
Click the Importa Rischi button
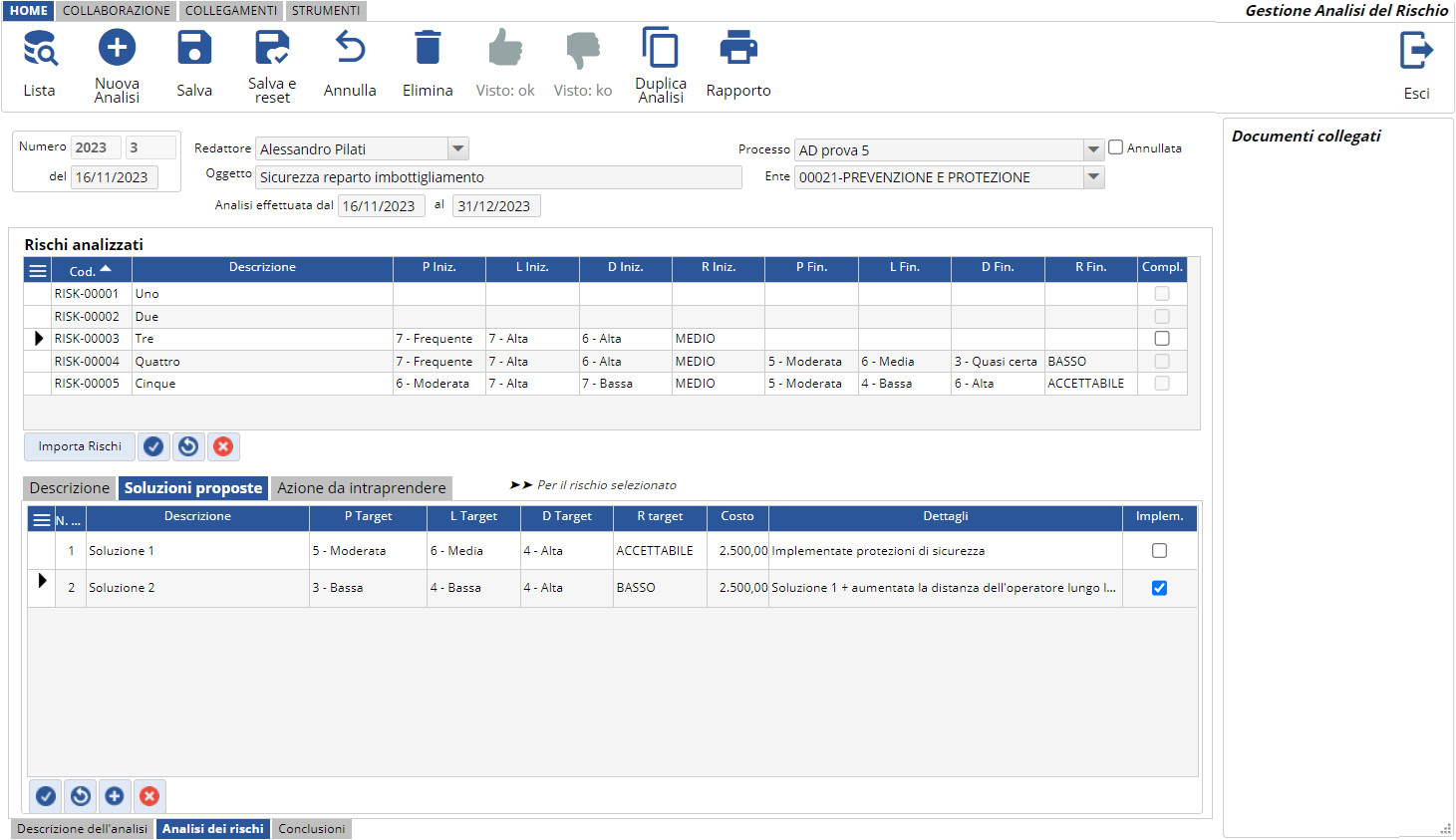coord(80,446)
